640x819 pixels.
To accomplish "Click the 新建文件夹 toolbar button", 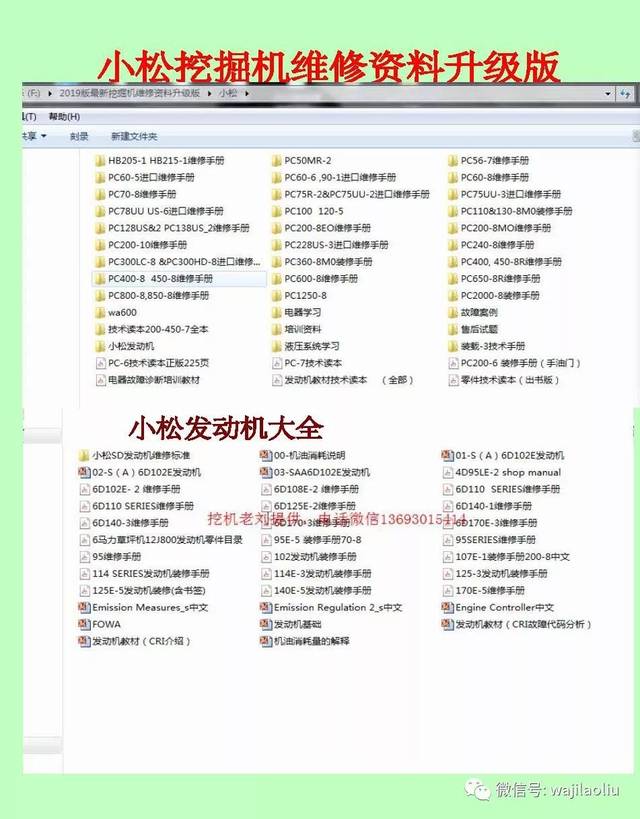I will pyautogui.click(x=134, y=136).
